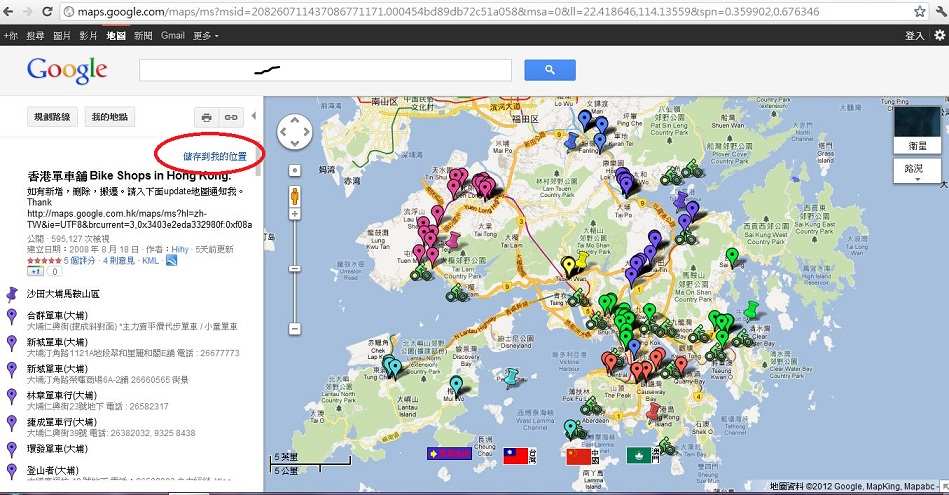Collapse the left side panel arrow
949x495 pixels.
pos(253,117)
